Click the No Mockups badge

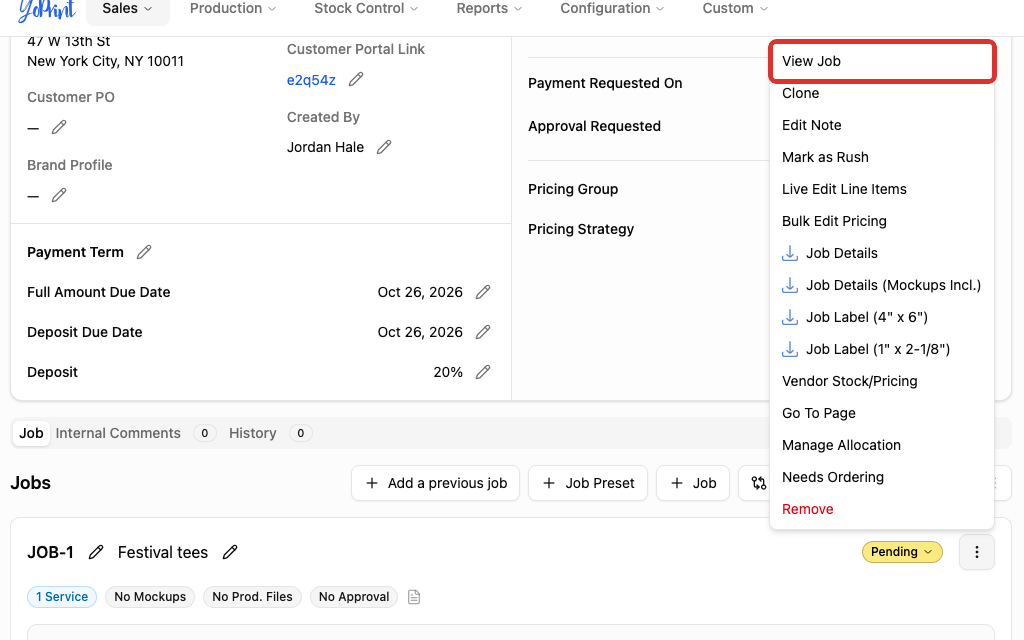pos(150,597)
